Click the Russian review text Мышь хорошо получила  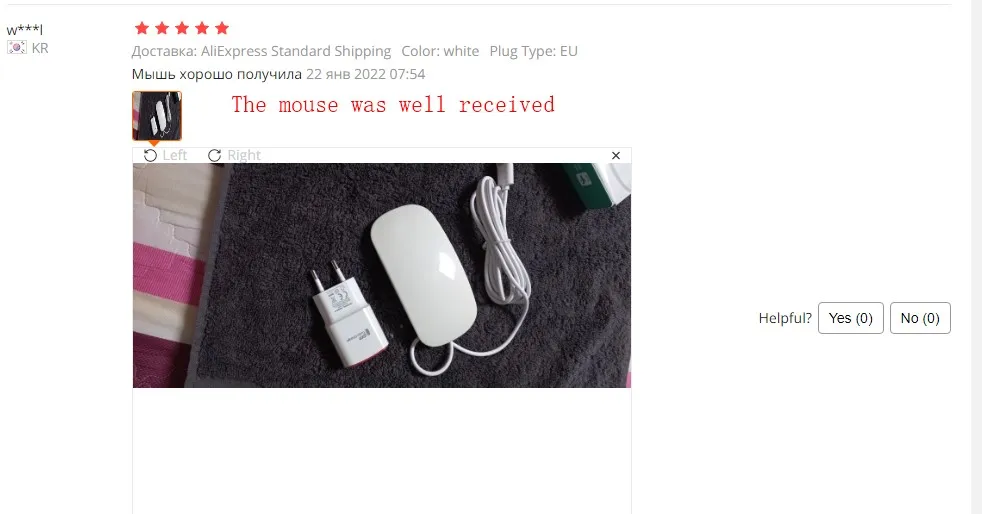pos(217,75)
